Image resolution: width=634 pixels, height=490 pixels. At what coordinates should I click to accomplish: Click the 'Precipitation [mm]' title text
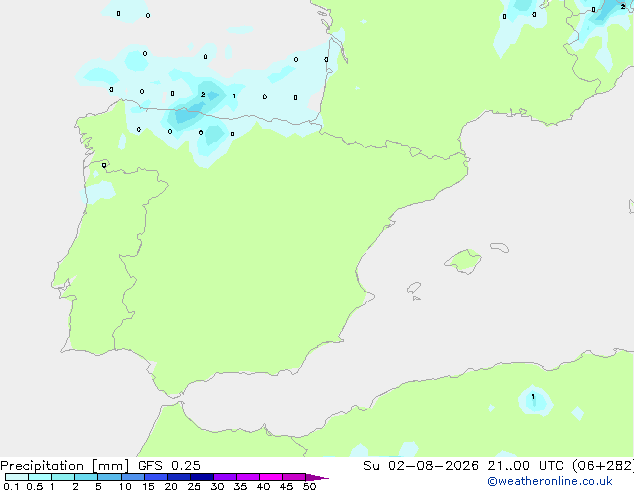pos(65,466)
